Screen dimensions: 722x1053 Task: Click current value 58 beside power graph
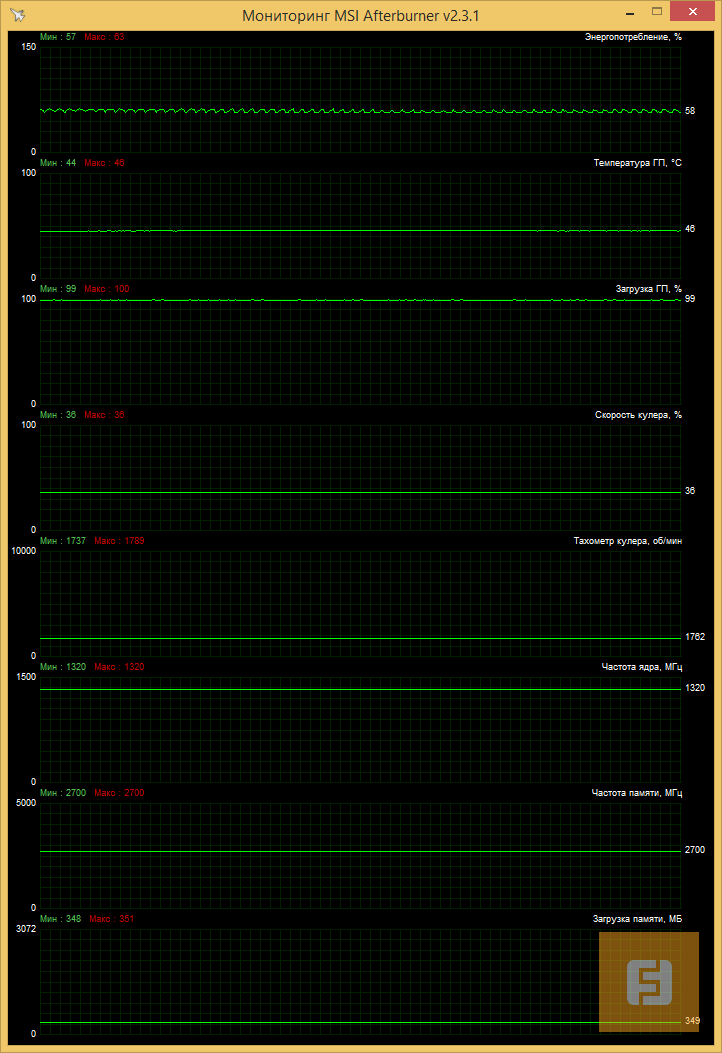click(690, 111)
